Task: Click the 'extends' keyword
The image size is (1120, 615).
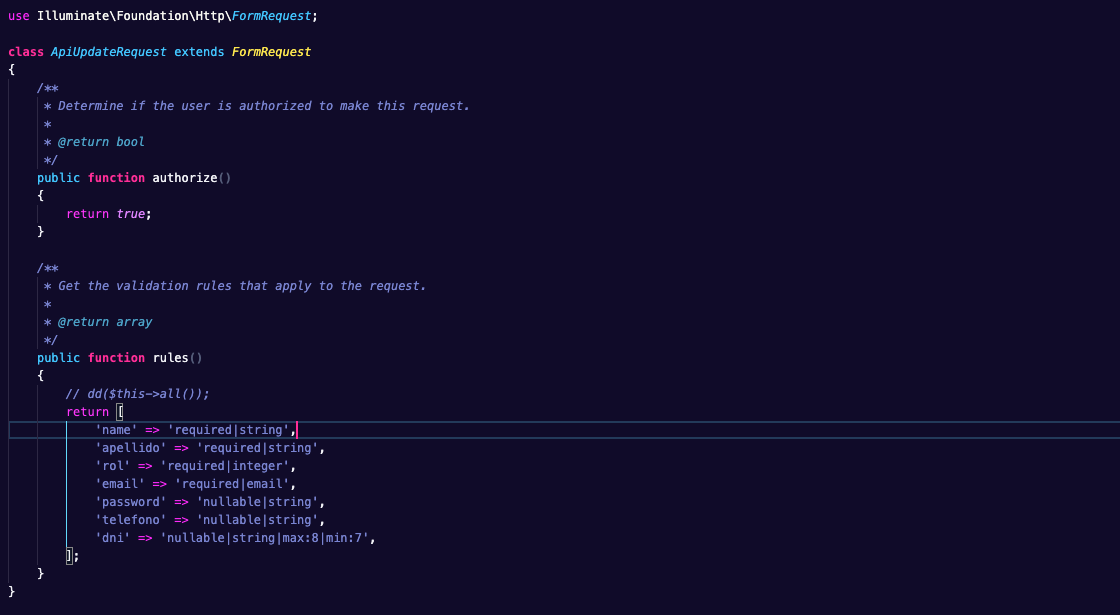Action: (199, 51)
